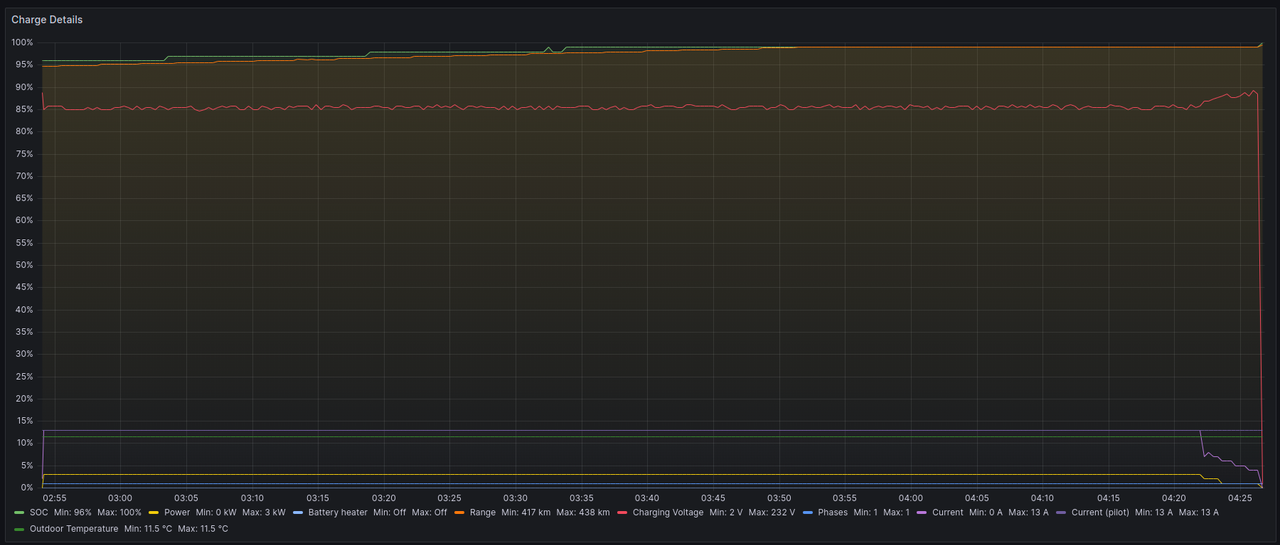Click Outdoor Temperature value 'Min: 11.5 °C'

148,529
